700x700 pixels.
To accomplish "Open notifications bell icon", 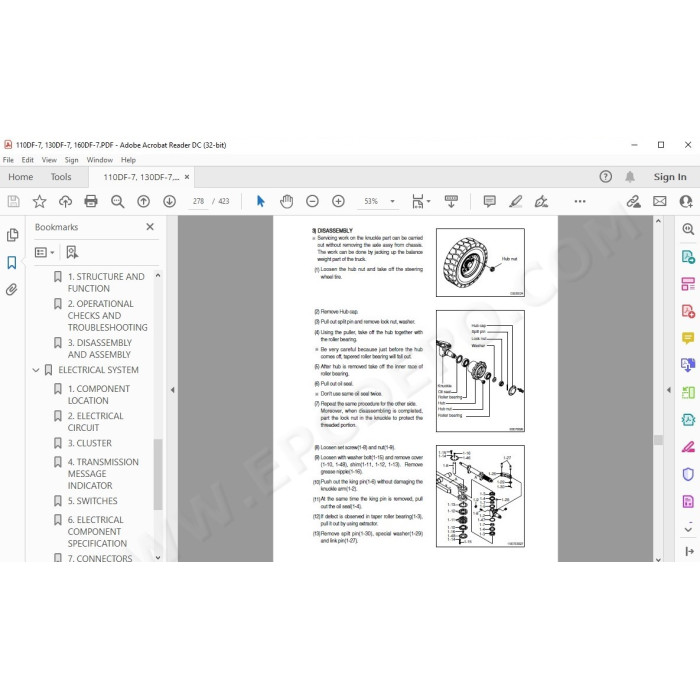I will [x=629, y=177].
